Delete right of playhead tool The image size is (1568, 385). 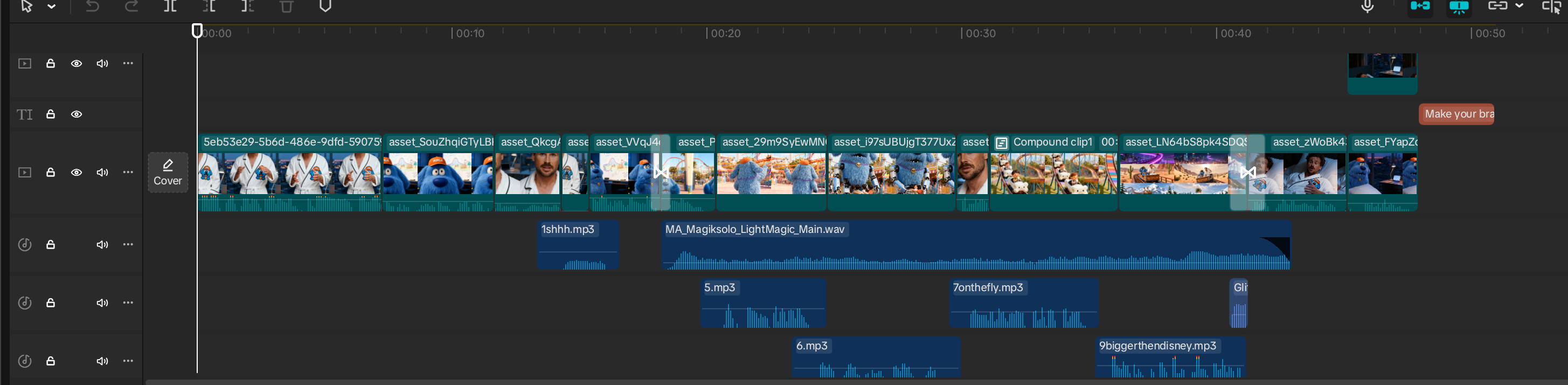[248, 6]
